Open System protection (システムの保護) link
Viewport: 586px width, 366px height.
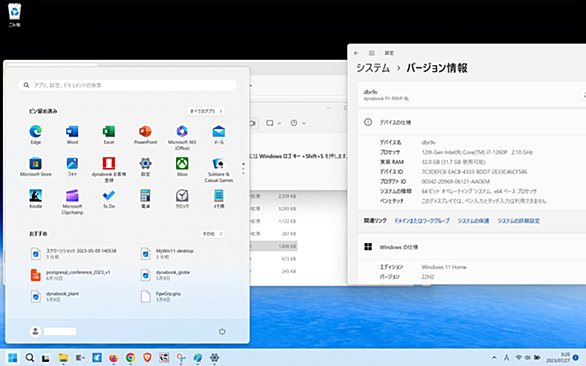(x=474, y=221)
